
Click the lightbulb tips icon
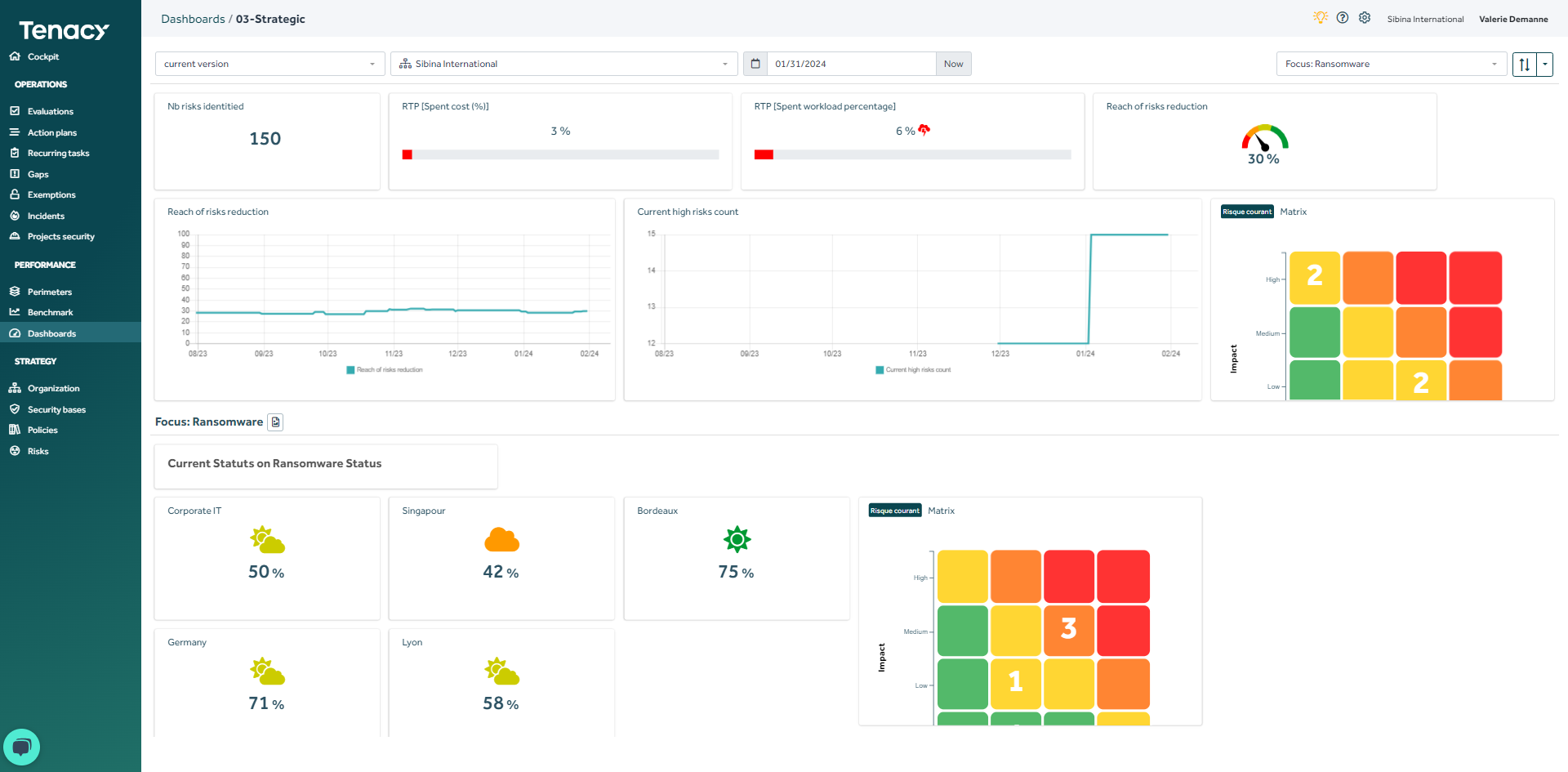pyautogui.click(x=1320, y=17)
